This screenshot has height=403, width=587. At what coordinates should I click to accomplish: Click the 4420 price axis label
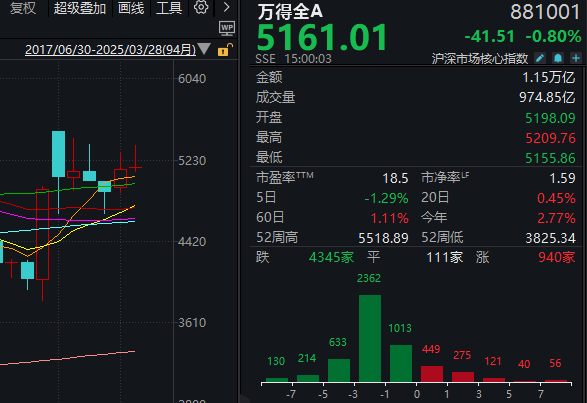pyautogui.click(x=192, y=242)
